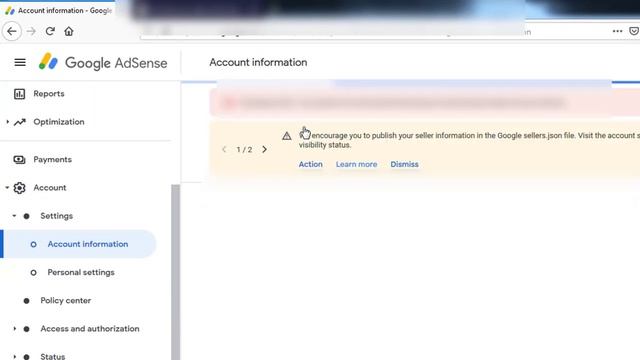Click the Reports bar chart icon
Image resolution: width=640 pixels, height=360 pixels.
(19, 94)
